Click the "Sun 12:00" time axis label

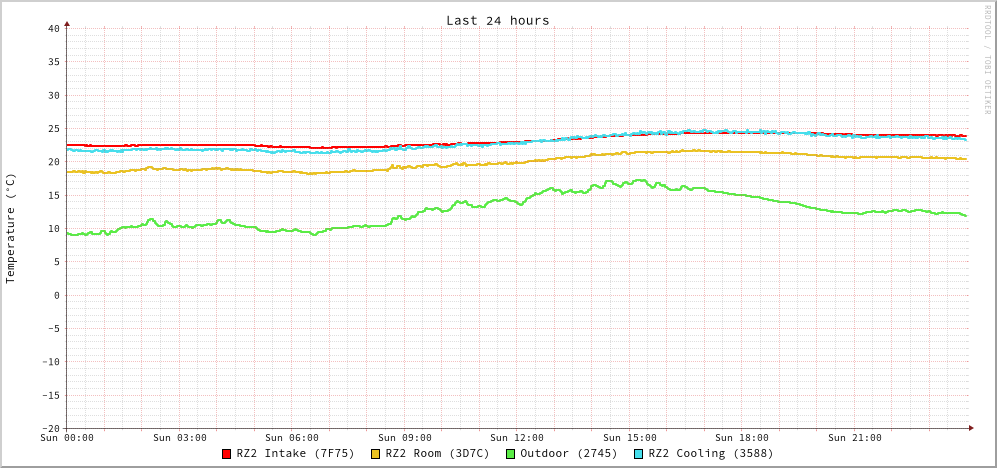[x=517, y=438]
